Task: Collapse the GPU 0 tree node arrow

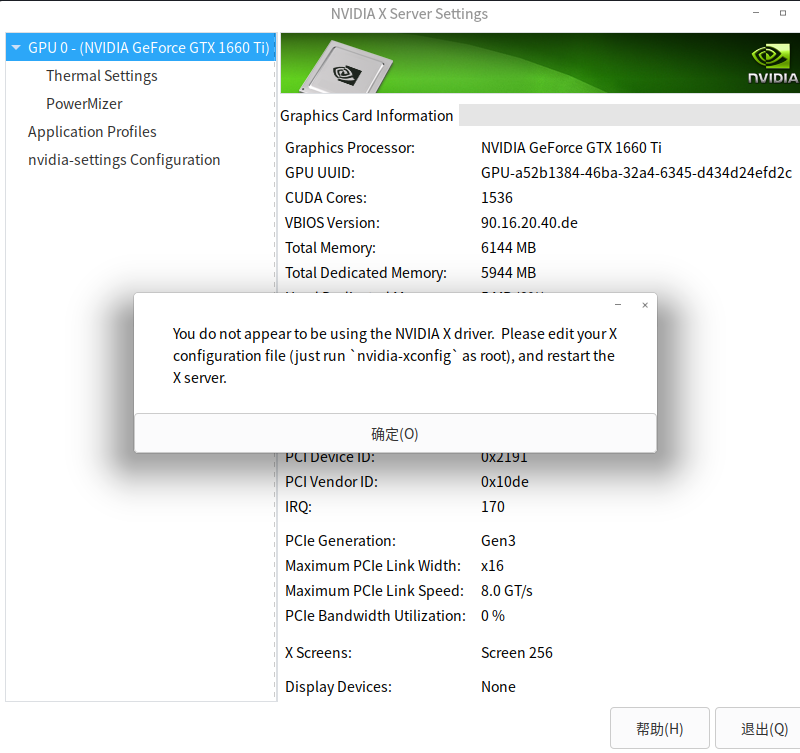Action: (16, 47)
